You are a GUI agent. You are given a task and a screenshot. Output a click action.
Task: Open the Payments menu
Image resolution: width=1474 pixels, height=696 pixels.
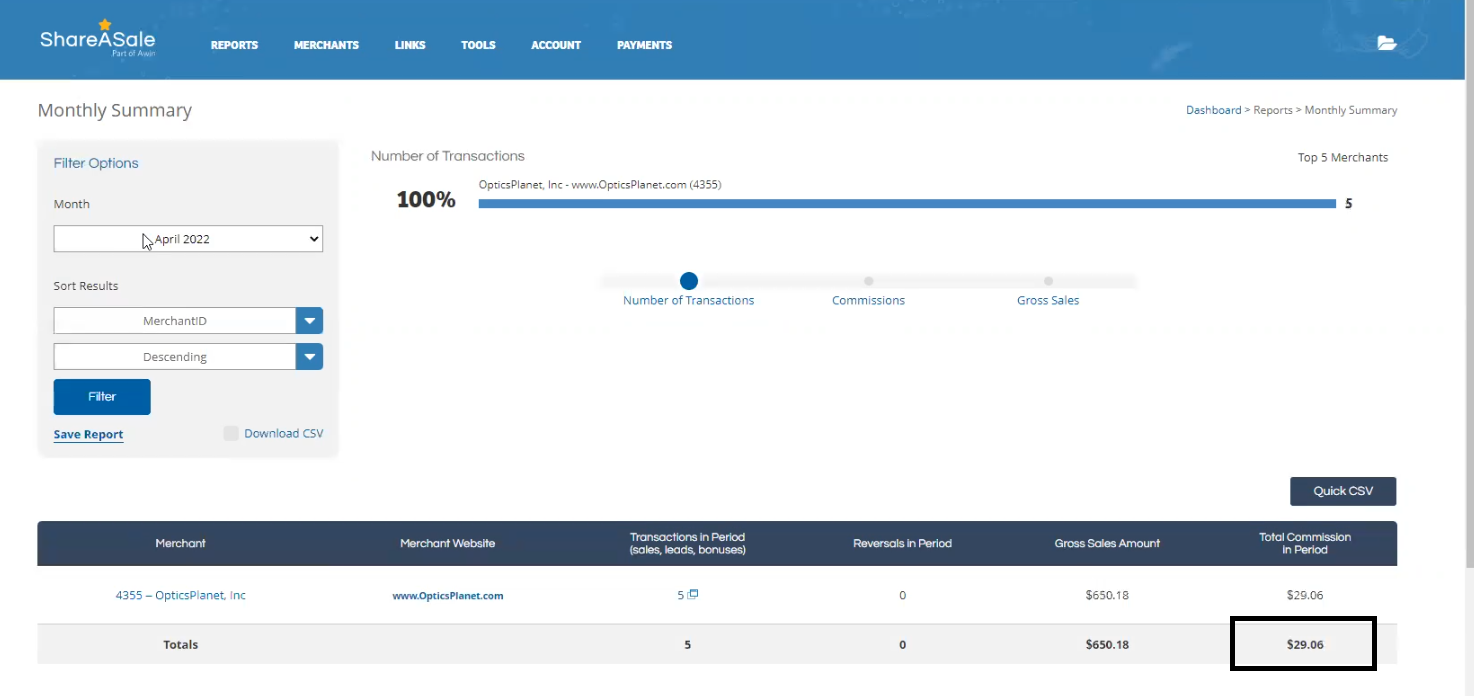[x=644, y=45]
